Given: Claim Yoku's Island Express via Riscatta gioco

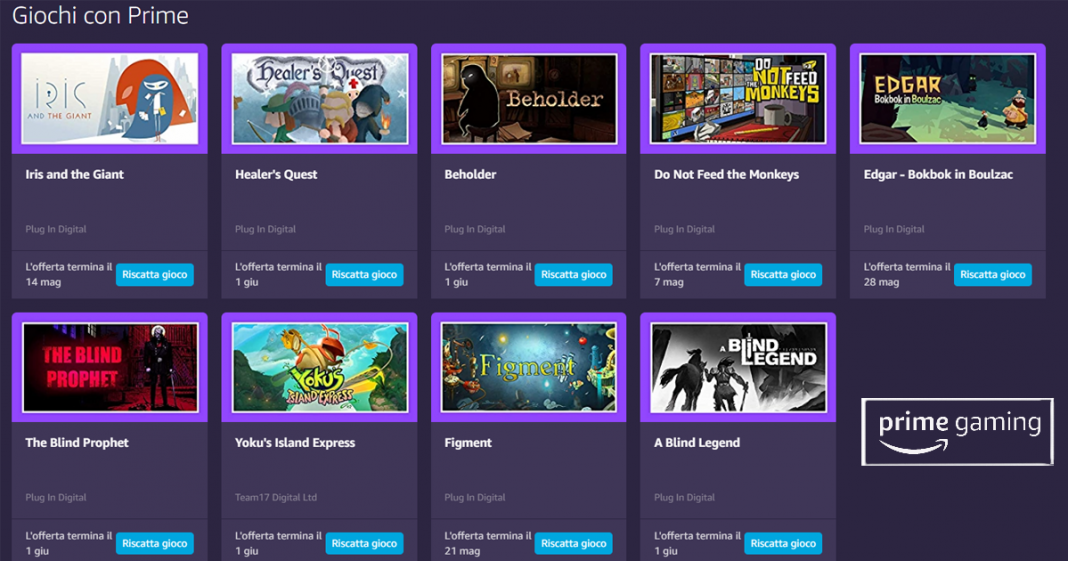Looking at the screenshot, I should coord(364,543).
